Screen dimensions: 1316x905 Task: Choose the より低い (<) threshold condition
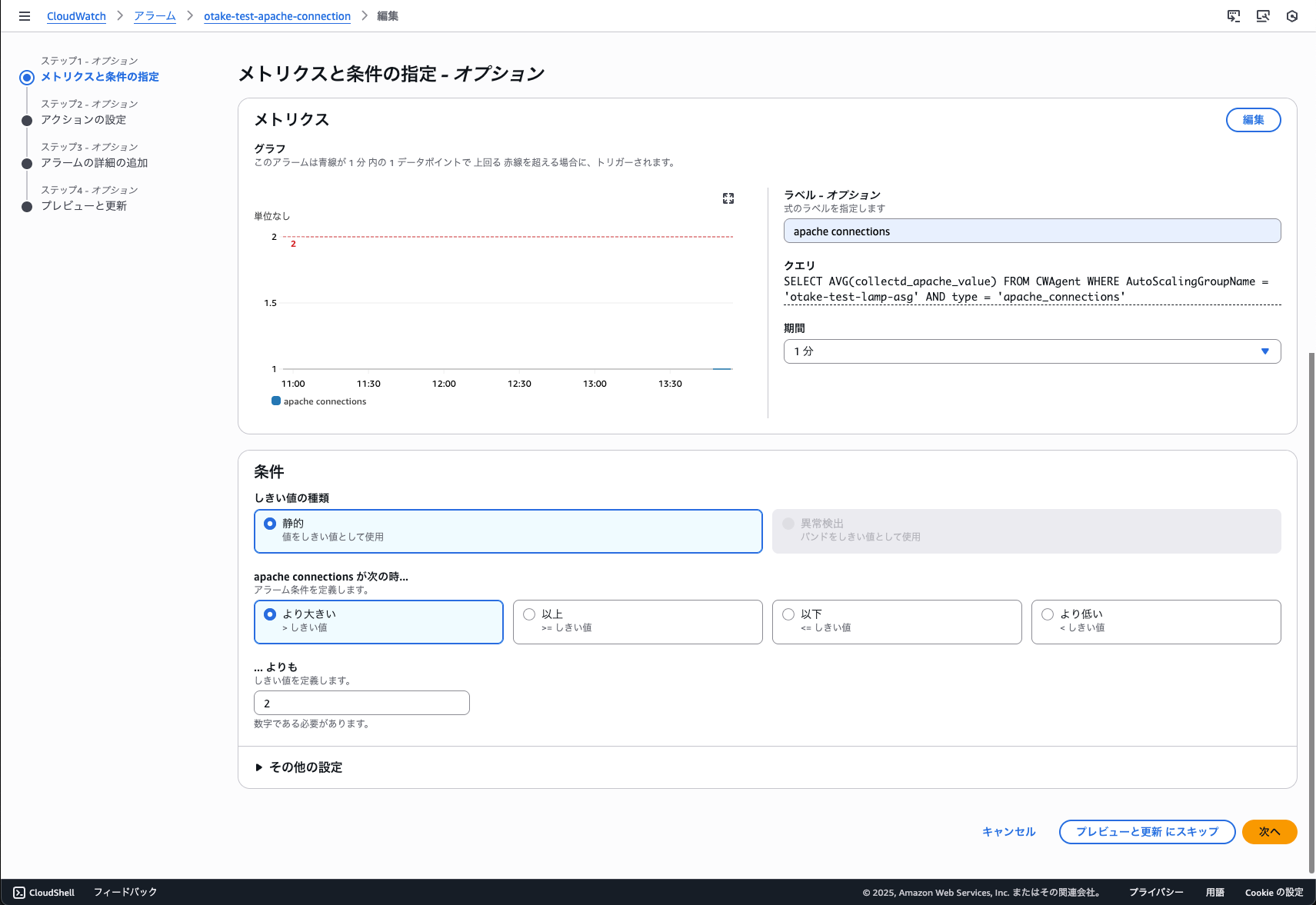(1048, 614)
